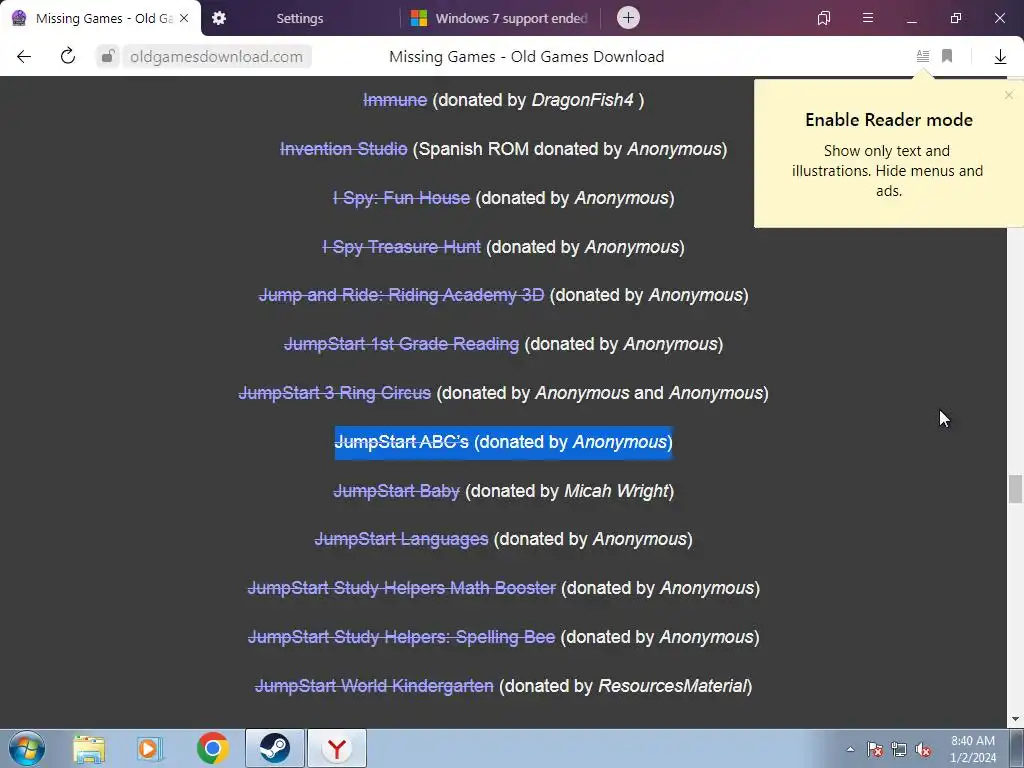This screenshot has height=768, width=1024.
Task: Open the clock showing 8:40 AM
Action: 973,749
